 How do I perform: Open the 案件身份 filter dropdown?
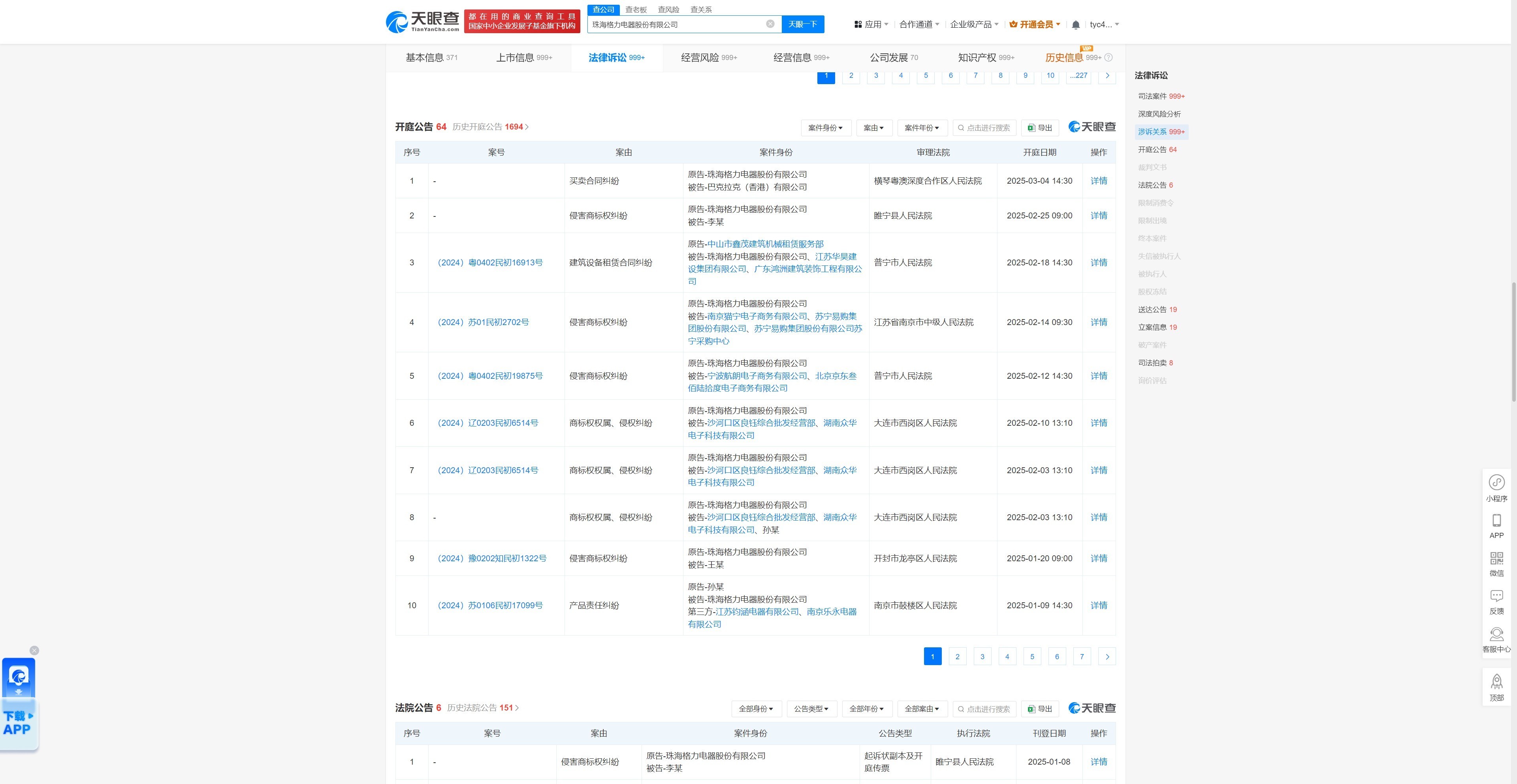826,127
